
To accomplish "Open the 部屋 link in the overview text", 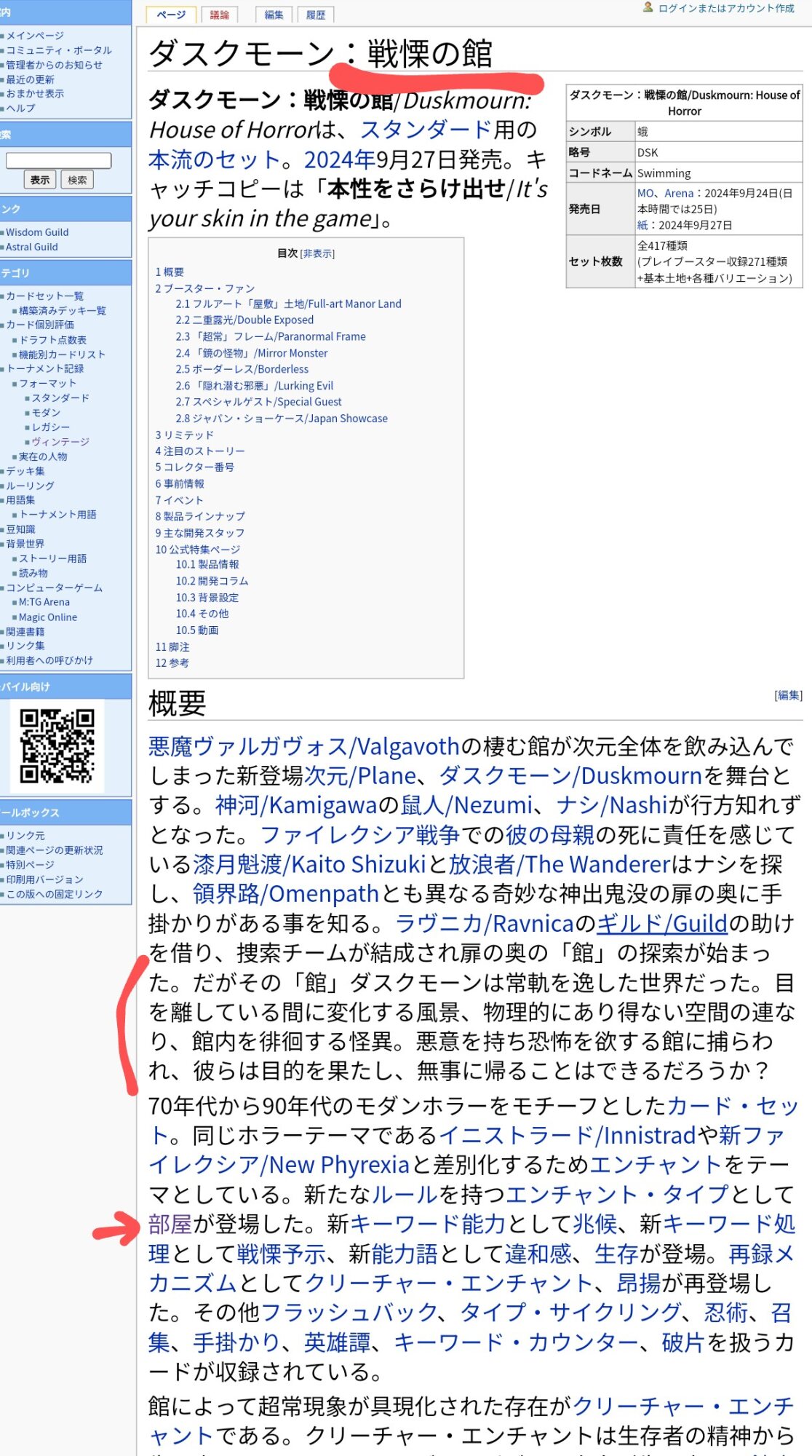I will 170,1224.
